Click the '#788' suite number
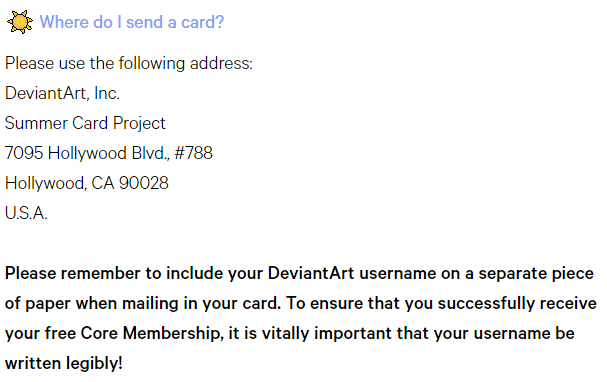Image resolution: width=607 pixels, height=382 pixels. tap(194, 153)
